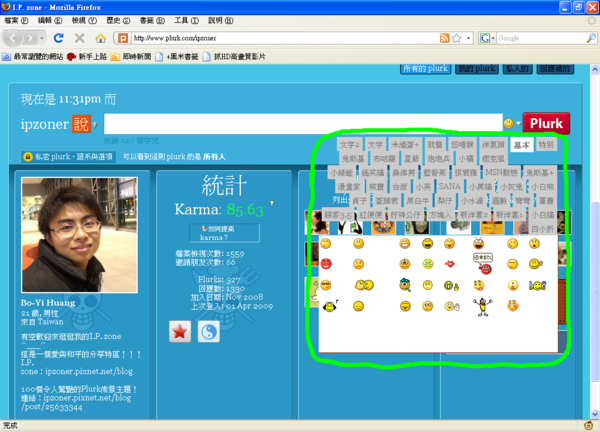The height and width of the screenshot is (432, 600).
Task: Click the page scrollbar down arrow
Action: point(594,414)
